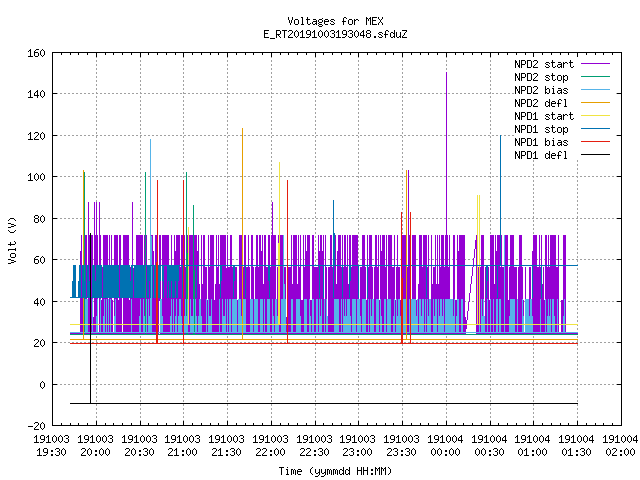
Task: Click the black vertical NPD1 defl spike
Action: [91, 318]
